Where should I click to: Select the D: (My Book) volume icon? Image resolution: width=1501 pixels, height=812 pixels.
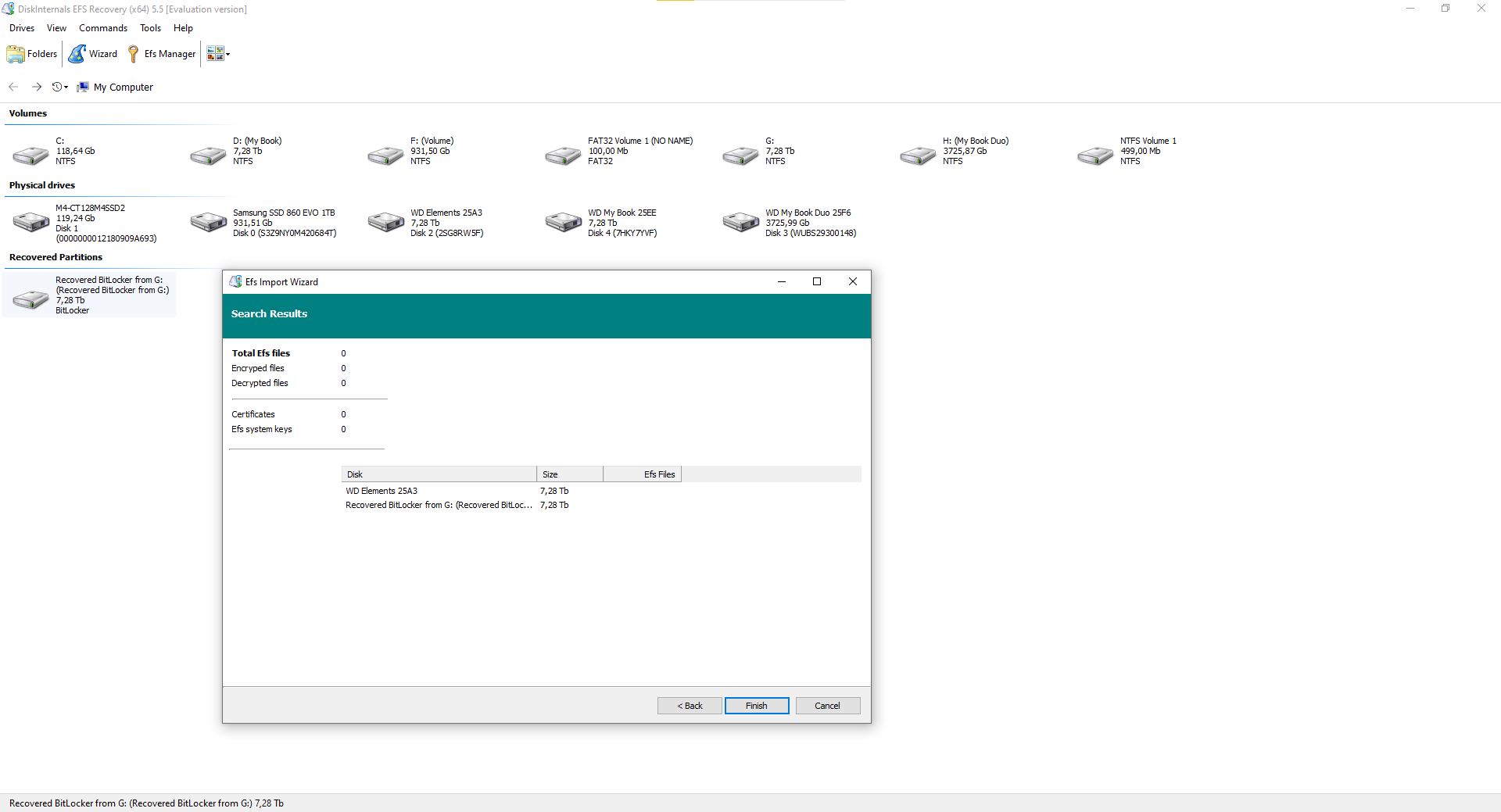coord(209,156)
